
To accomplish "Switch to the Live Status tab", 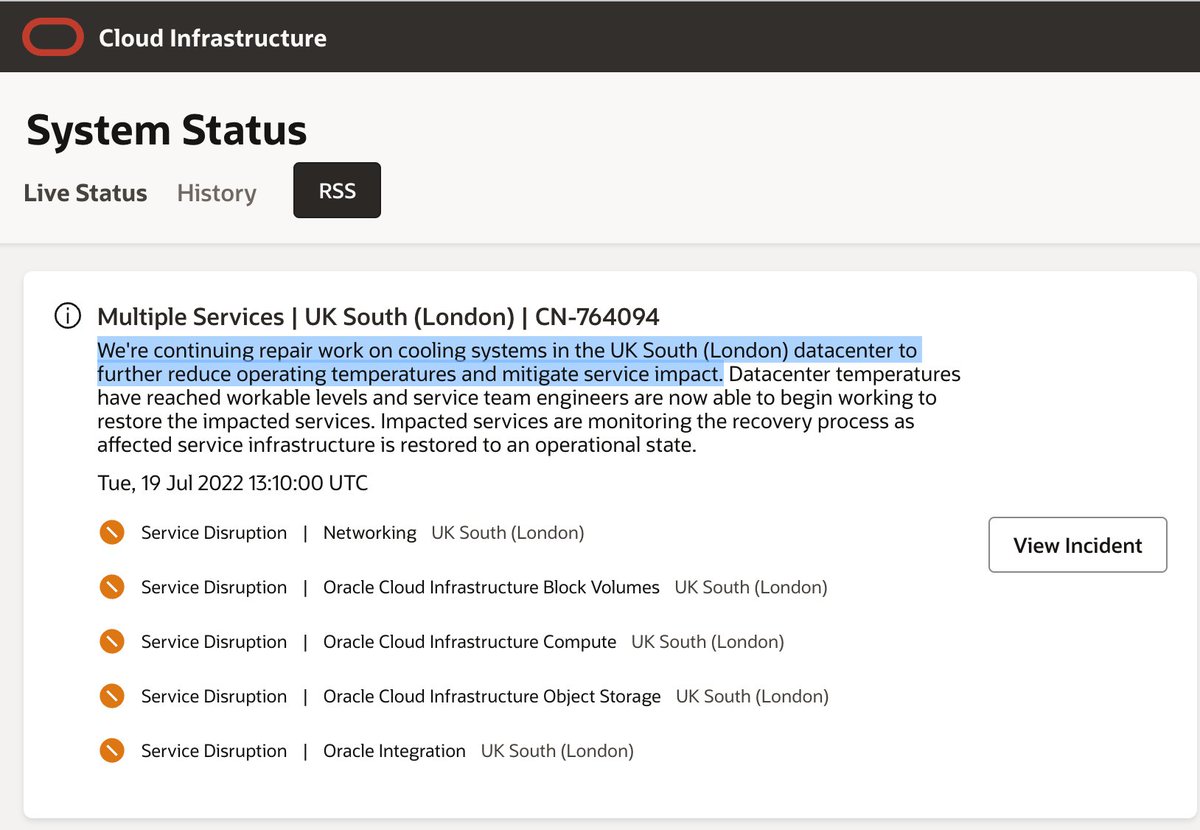I will (x=85, y=193).
